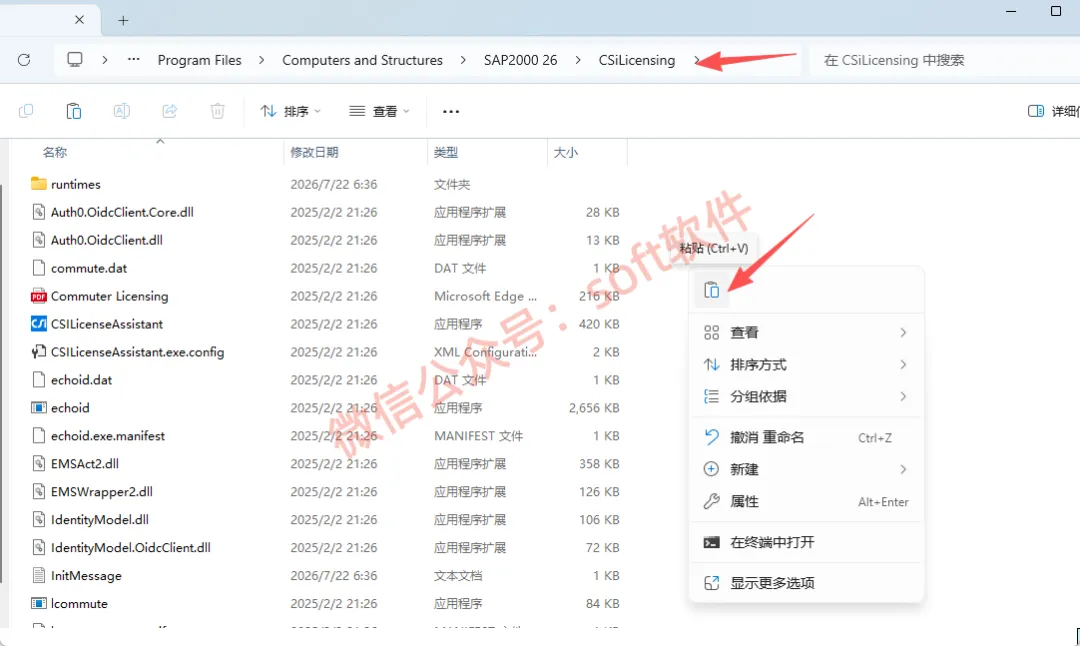This screenshot has height=646, width=1080.
Task: Click the runtimes folder icon
Action: [x=39, y=184]
